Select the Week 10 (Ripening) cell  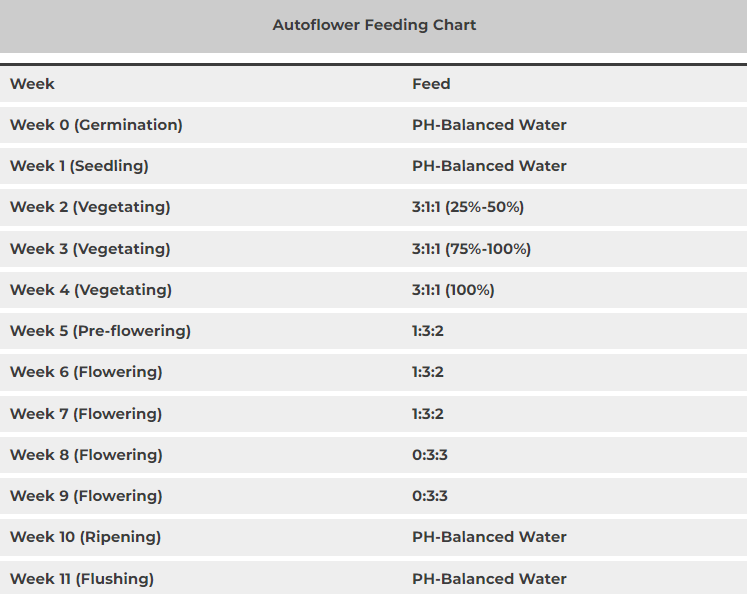pyautogui.click(x=85, y=537)
